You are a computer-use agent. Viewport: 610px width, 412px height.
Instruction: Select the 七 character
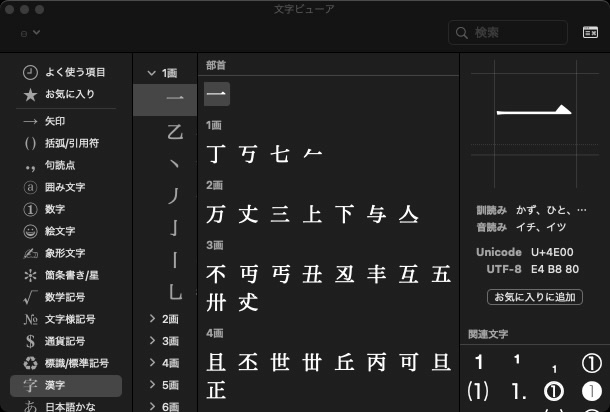click(x=280, y=154)
